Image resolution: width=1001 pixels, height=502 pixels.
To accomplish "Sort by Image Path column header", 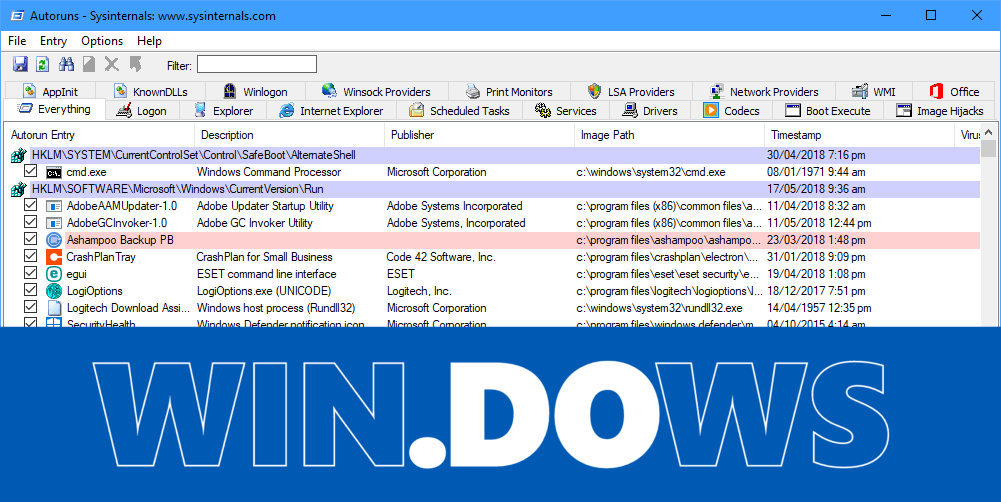I will 669,135.
